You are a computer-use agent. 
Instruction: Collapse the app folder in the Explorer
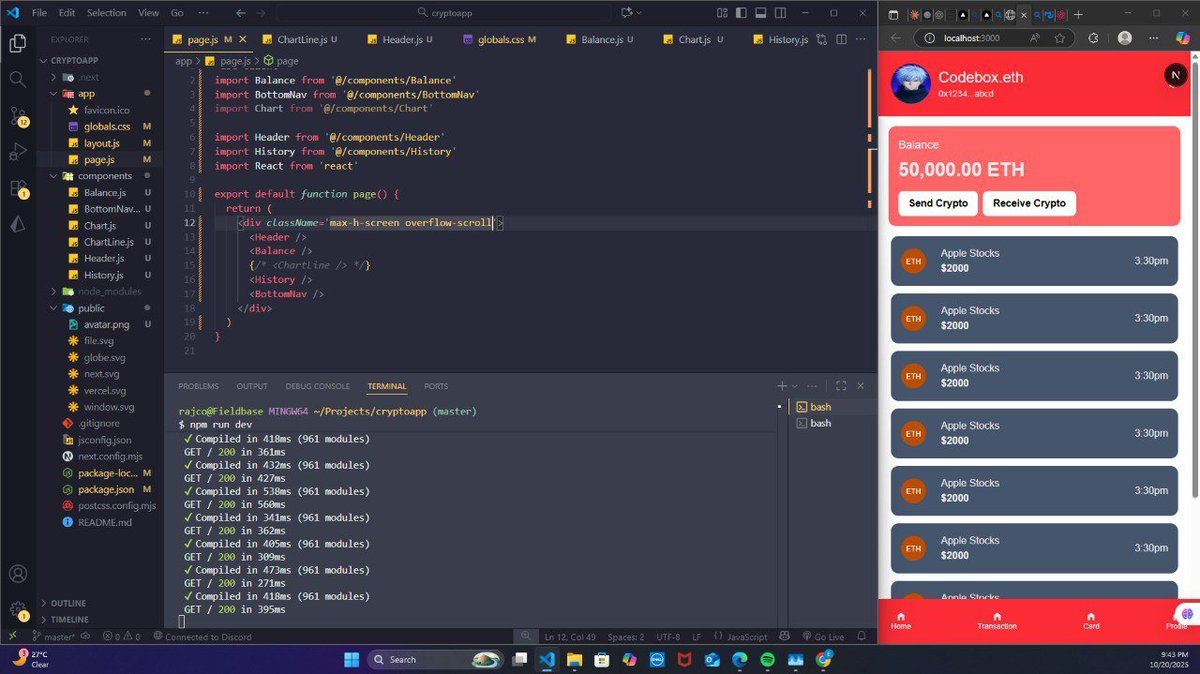coord(86,93)
